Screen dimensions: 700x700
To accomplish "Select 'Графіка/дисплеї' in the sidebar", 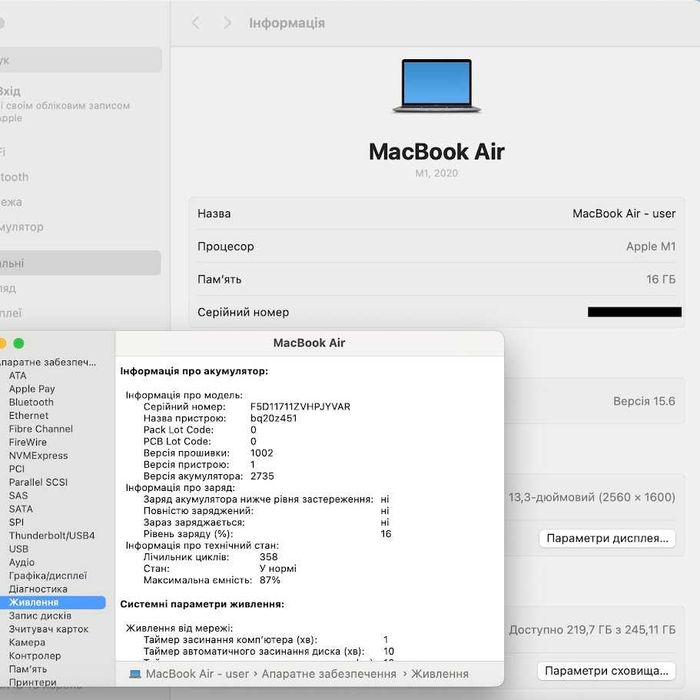I will click(x=48, y=576).
